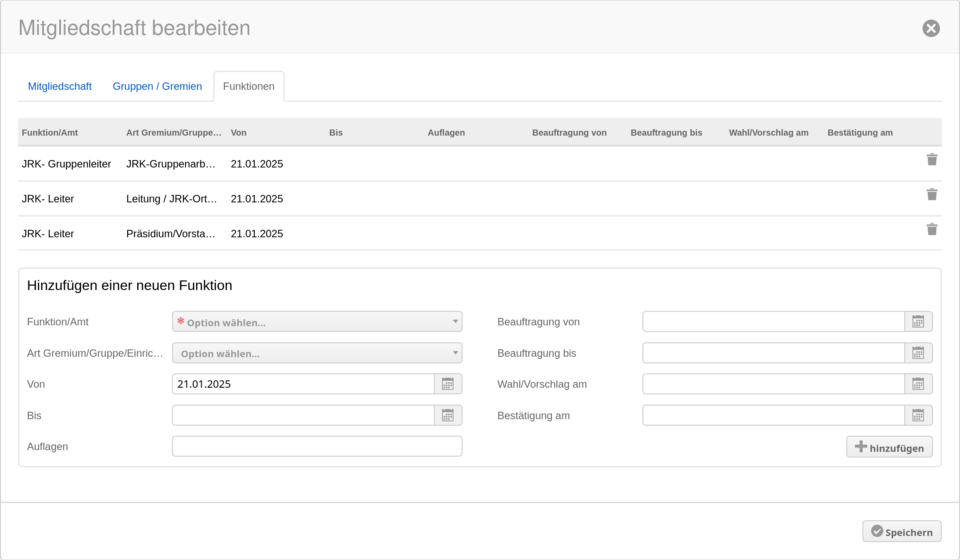The width and height of the screenshot is (960, 560).
Task: Delete the Leitung / JRK-Ort row
Action: 931,195
